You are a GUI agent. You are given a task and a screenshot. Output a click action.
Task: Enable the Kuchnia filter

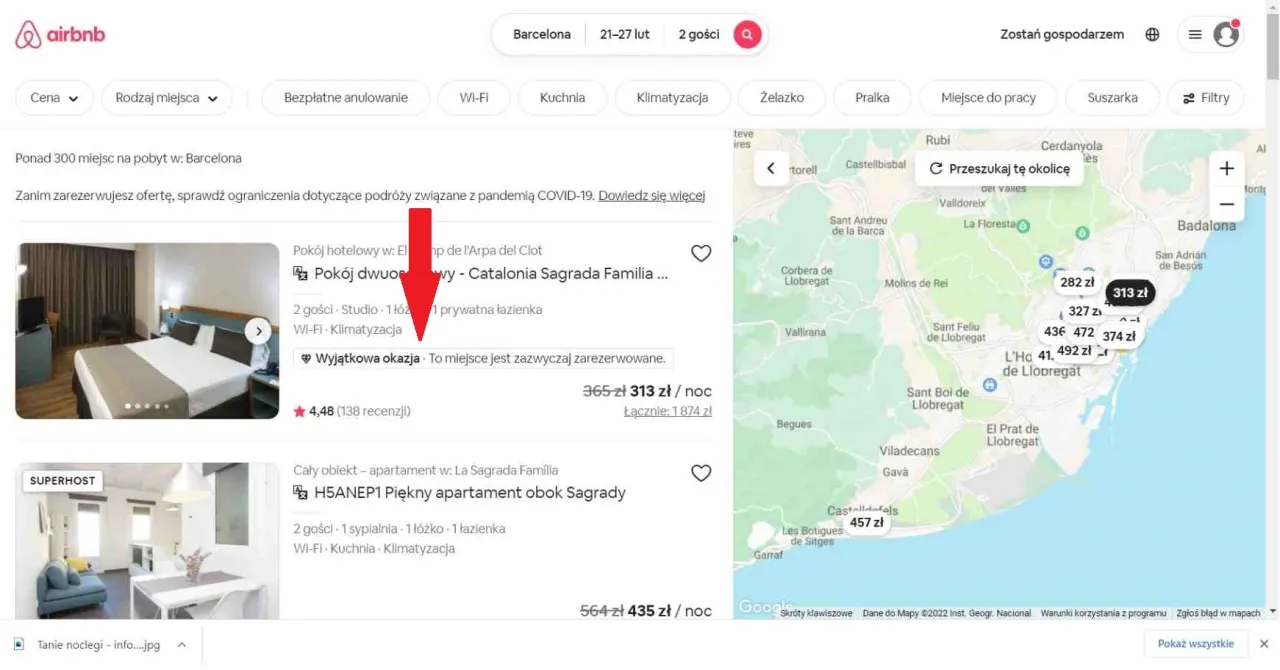point(562,97)
